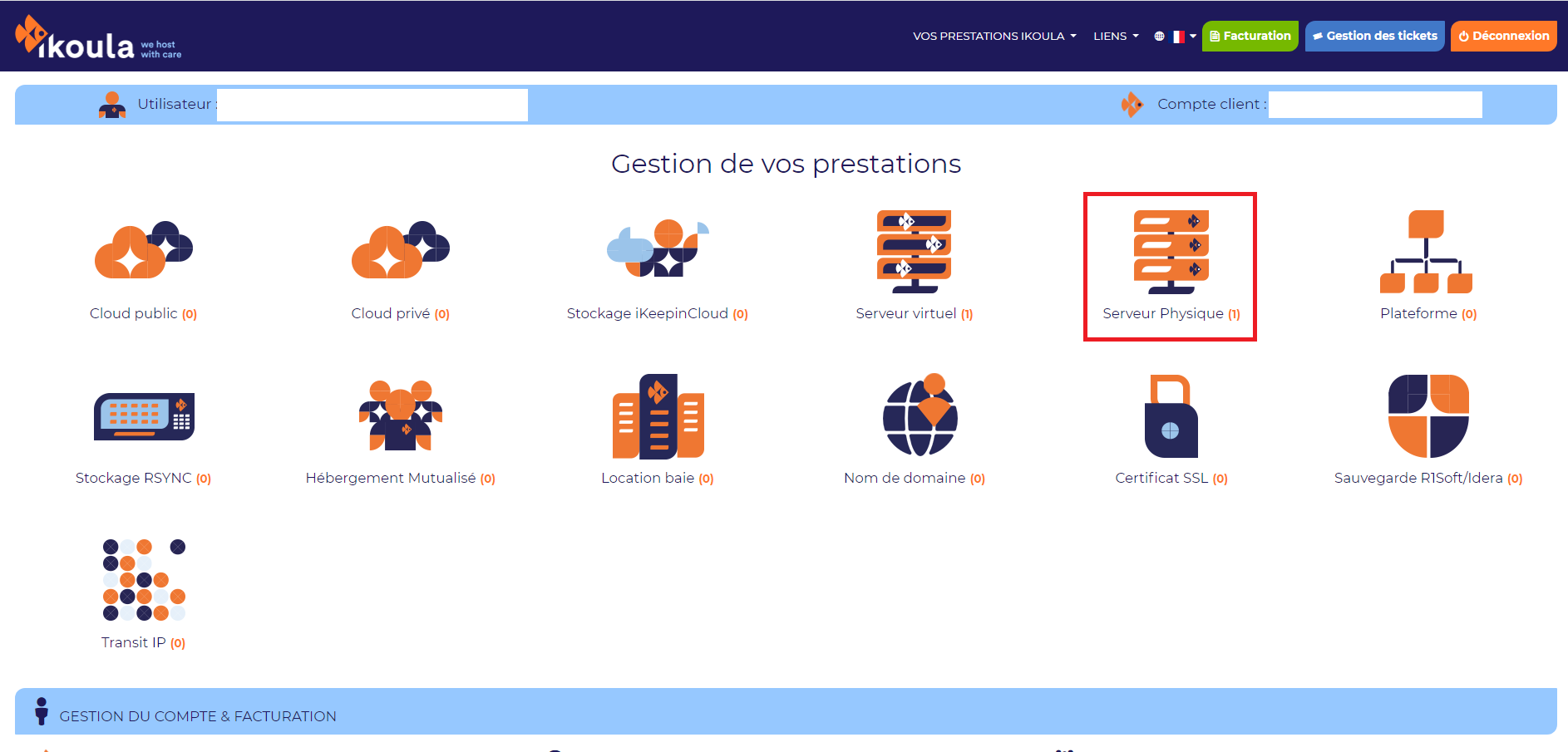1568x752 pixels.
Task: Click the Stockage iKeepinCloud (0) link text
Action: point(658,313)
